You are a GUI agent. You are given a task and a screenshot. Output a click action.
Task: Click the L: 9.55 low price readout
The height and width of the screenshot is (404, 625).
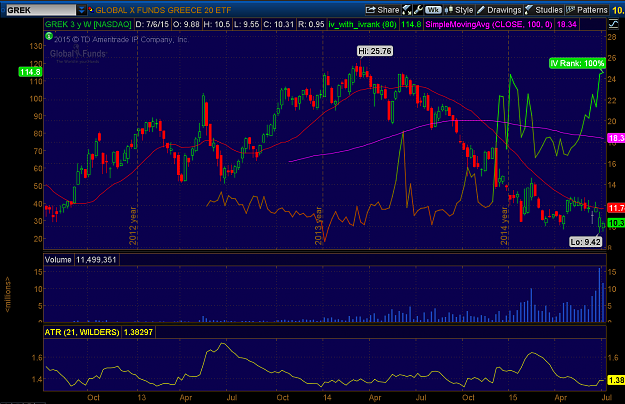coord(247,24)
